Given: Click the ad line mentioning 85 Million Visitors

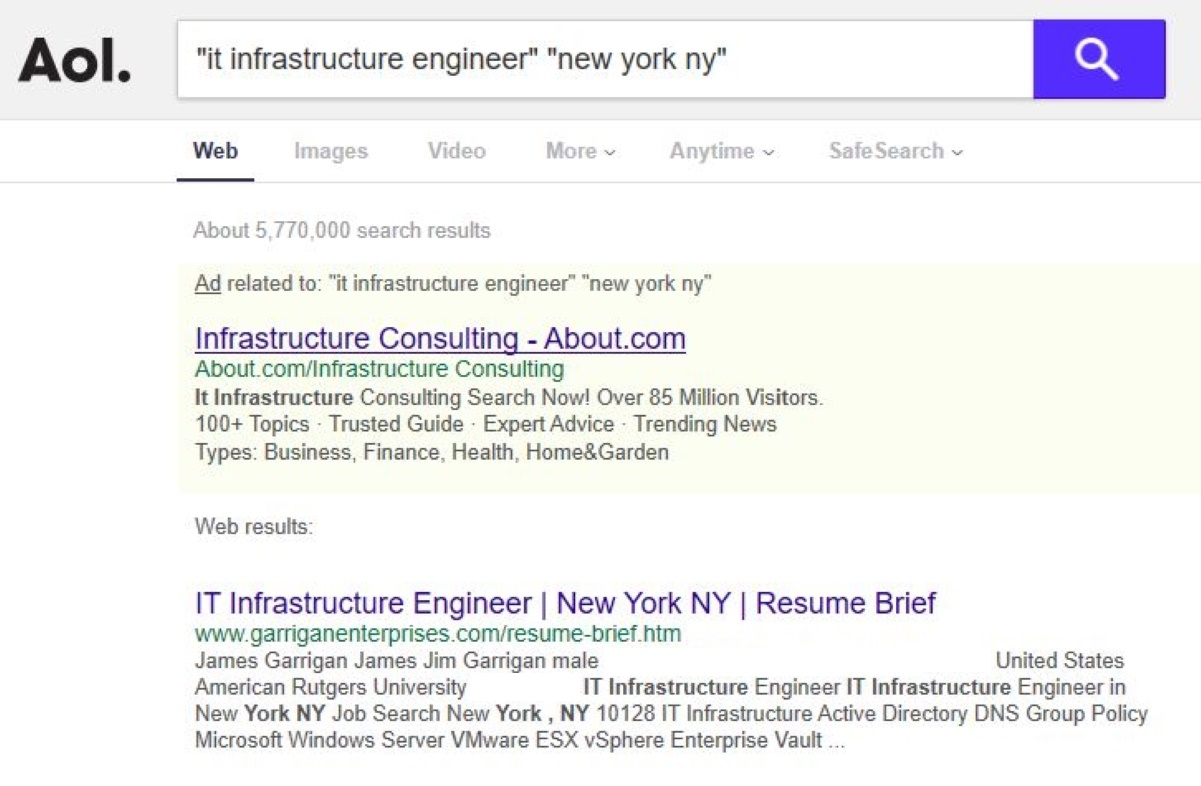Looking at the screenshot, I should [509, 397].
